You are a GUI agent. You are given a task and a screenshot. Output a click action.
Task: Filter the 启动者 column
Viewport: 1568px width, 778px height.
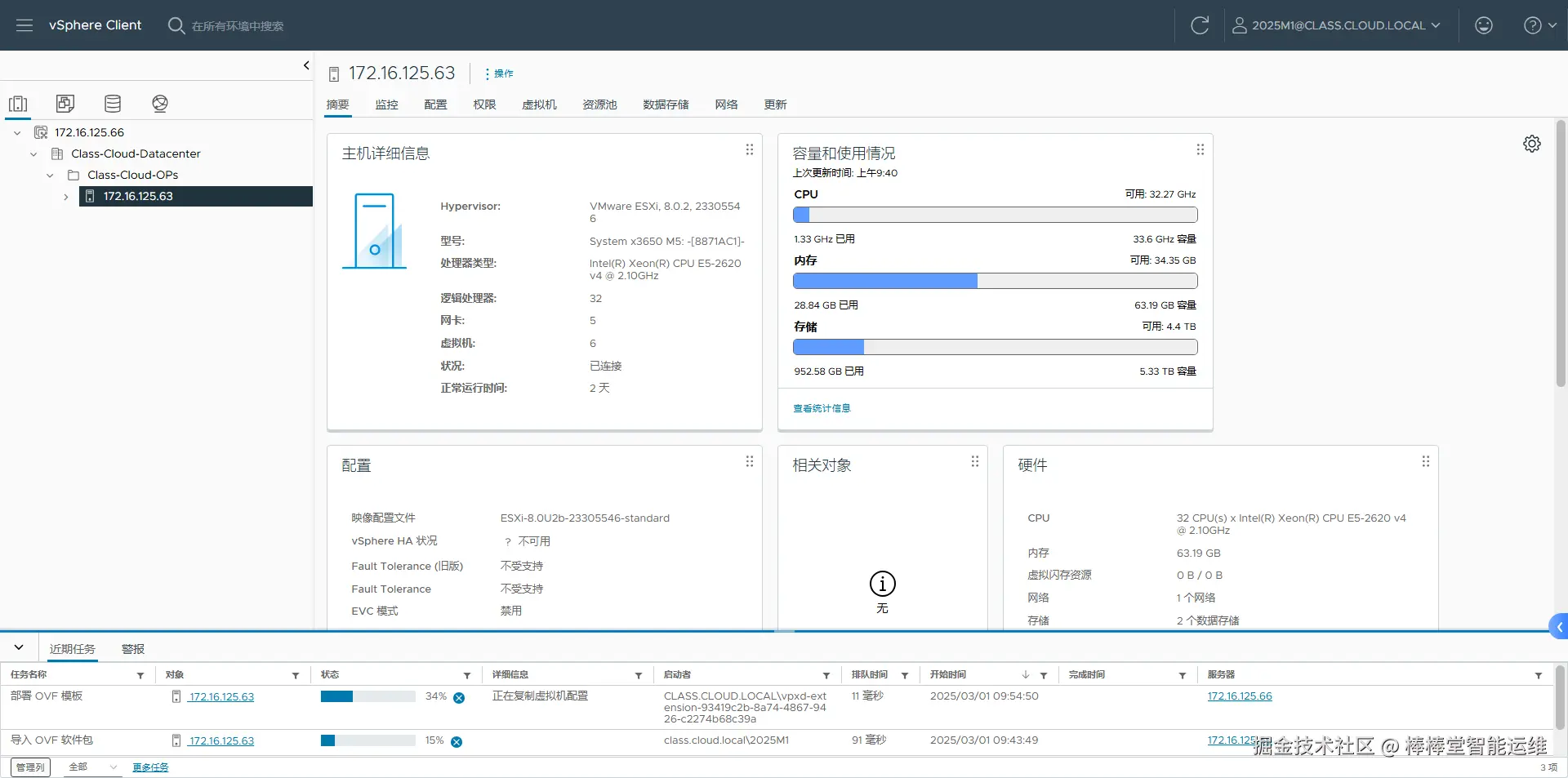pos(826,676)
